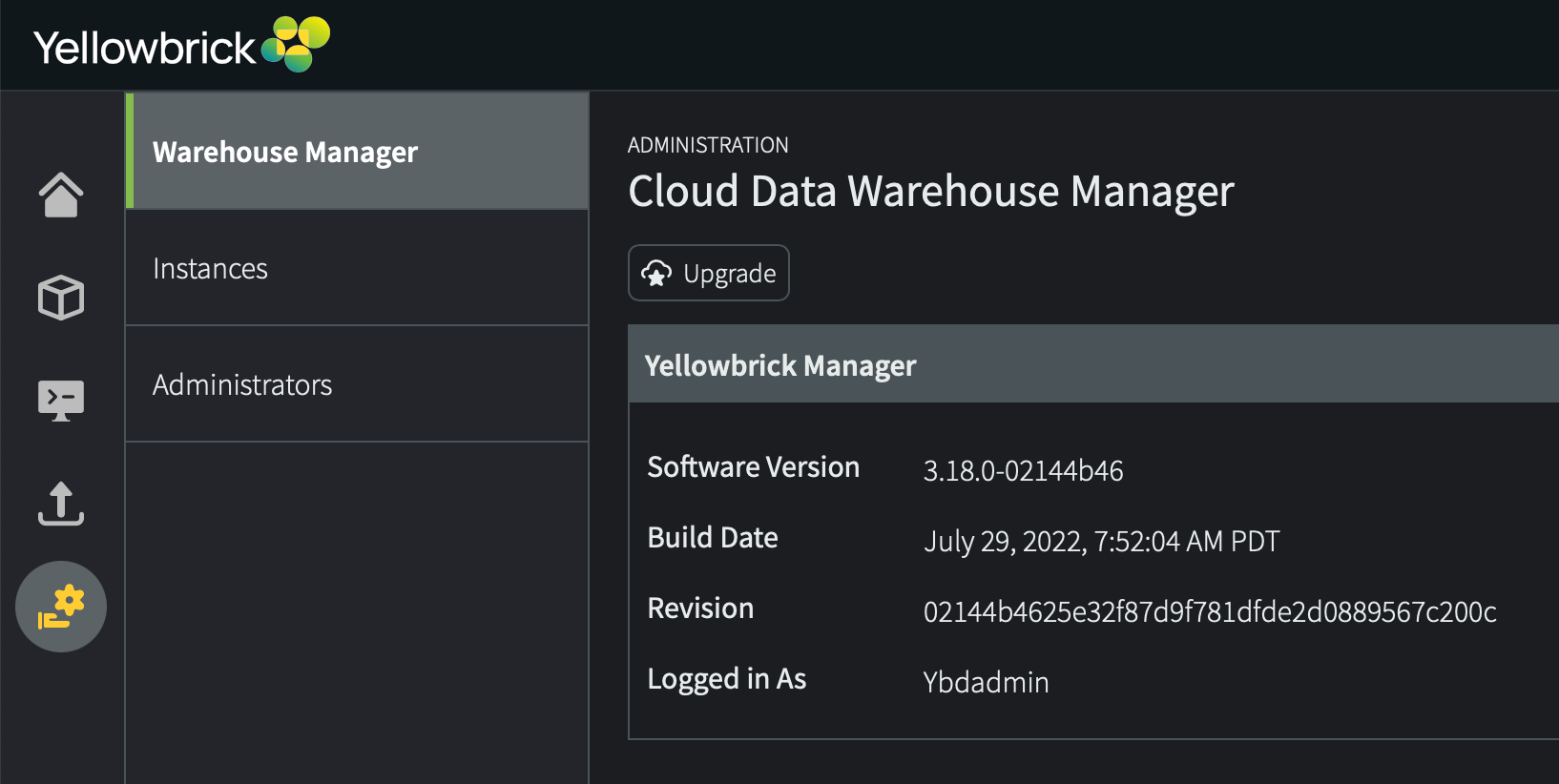
Task: Click the build date July 29, 2022 value
Action: [1101, 541]
